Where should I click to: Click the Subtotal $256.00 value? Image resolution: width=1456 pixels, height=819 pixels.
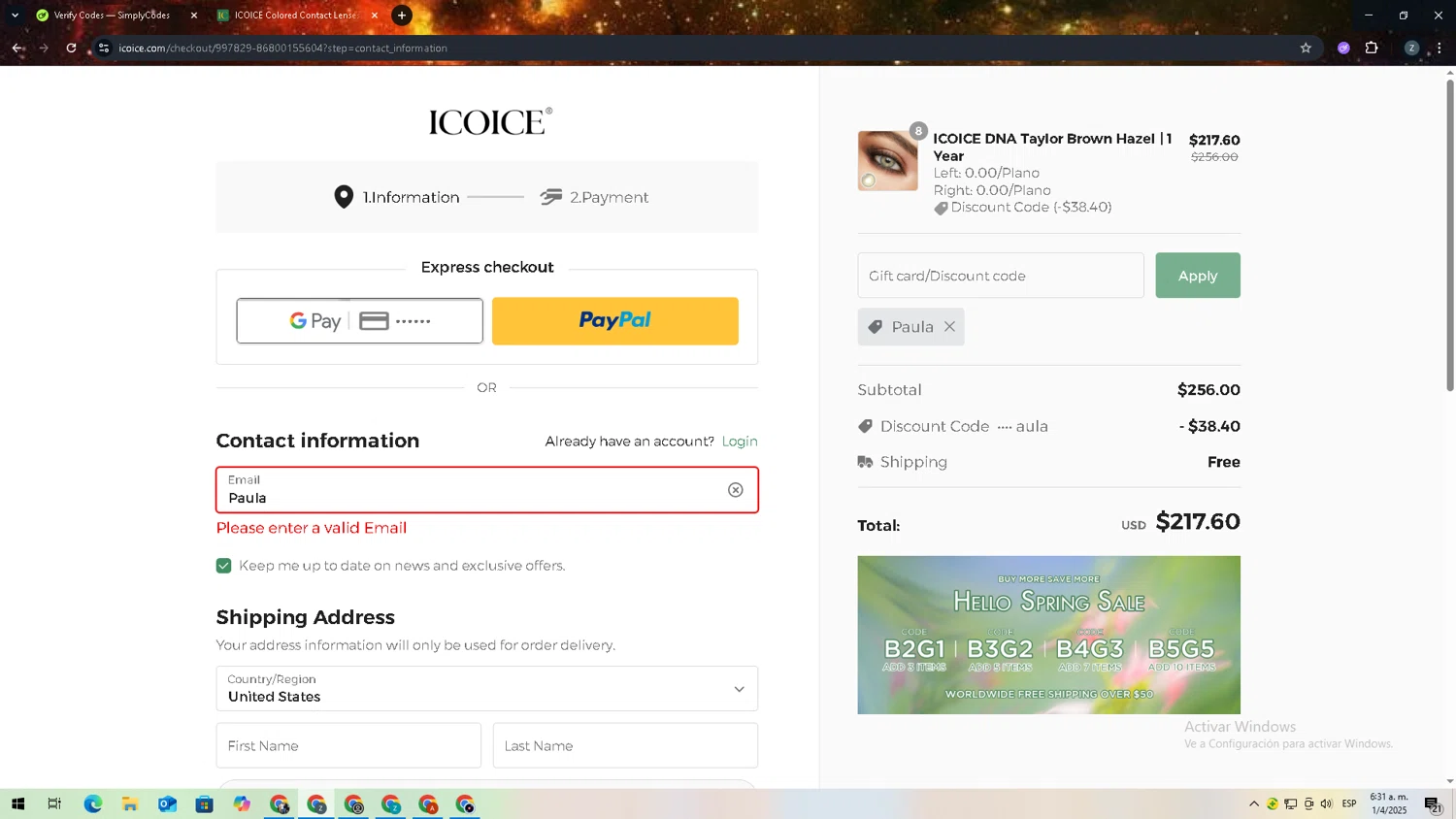[x=1208, y=390]
